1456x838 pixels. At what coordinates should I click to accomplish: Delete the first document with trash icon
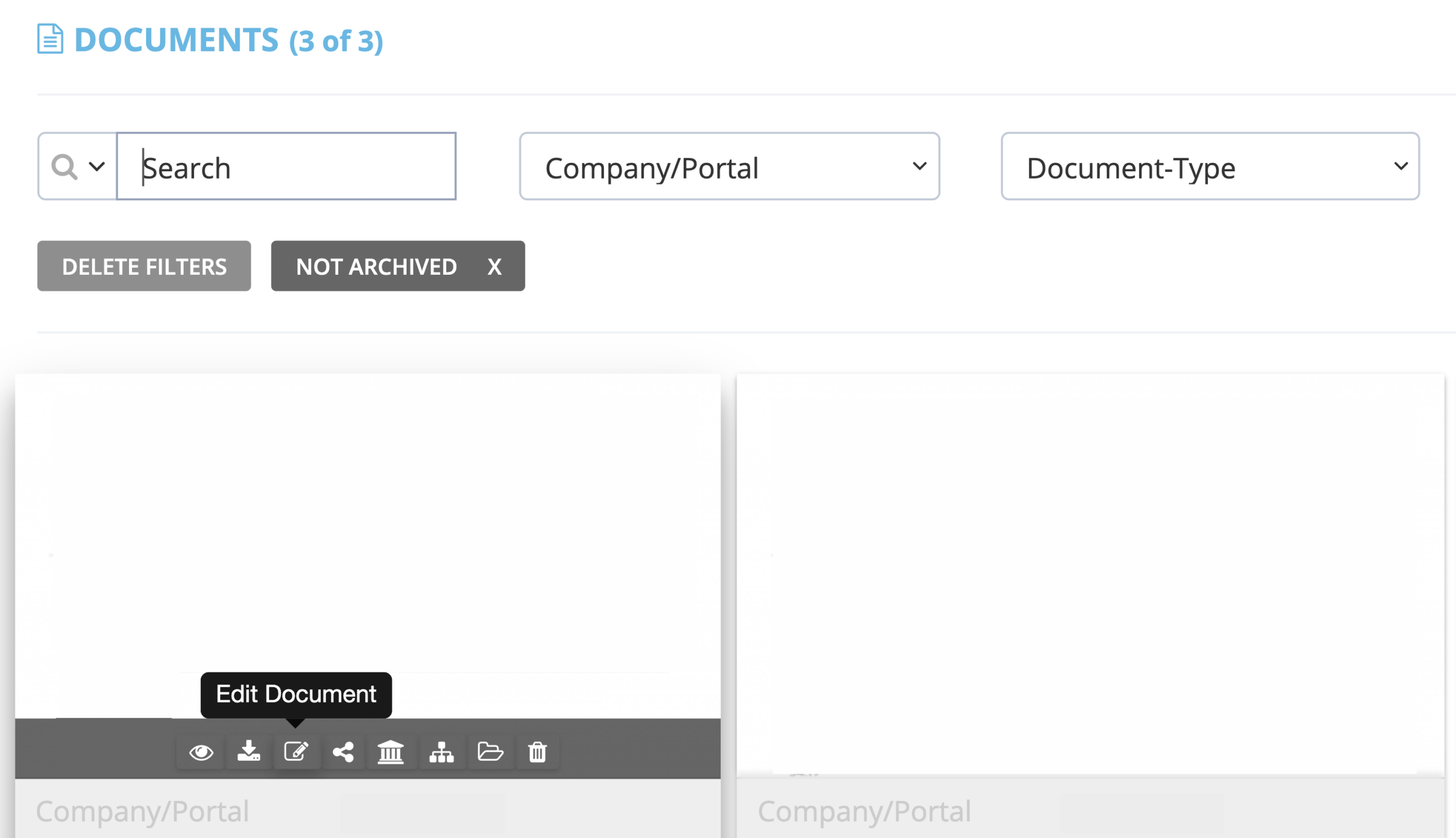pos(537,752)
